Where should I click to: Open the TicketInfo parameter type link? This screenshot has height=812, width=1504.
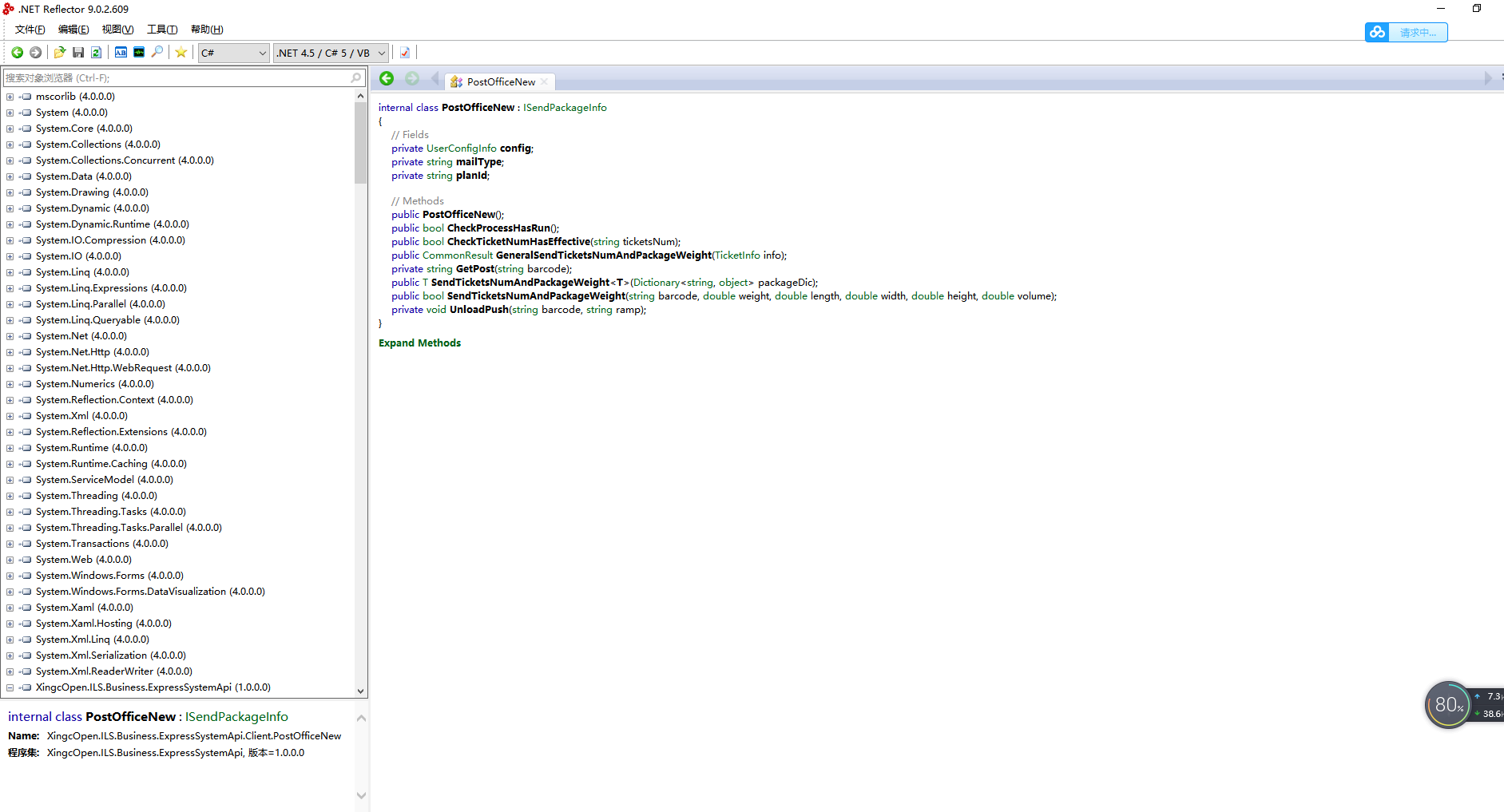click(737, 255)
